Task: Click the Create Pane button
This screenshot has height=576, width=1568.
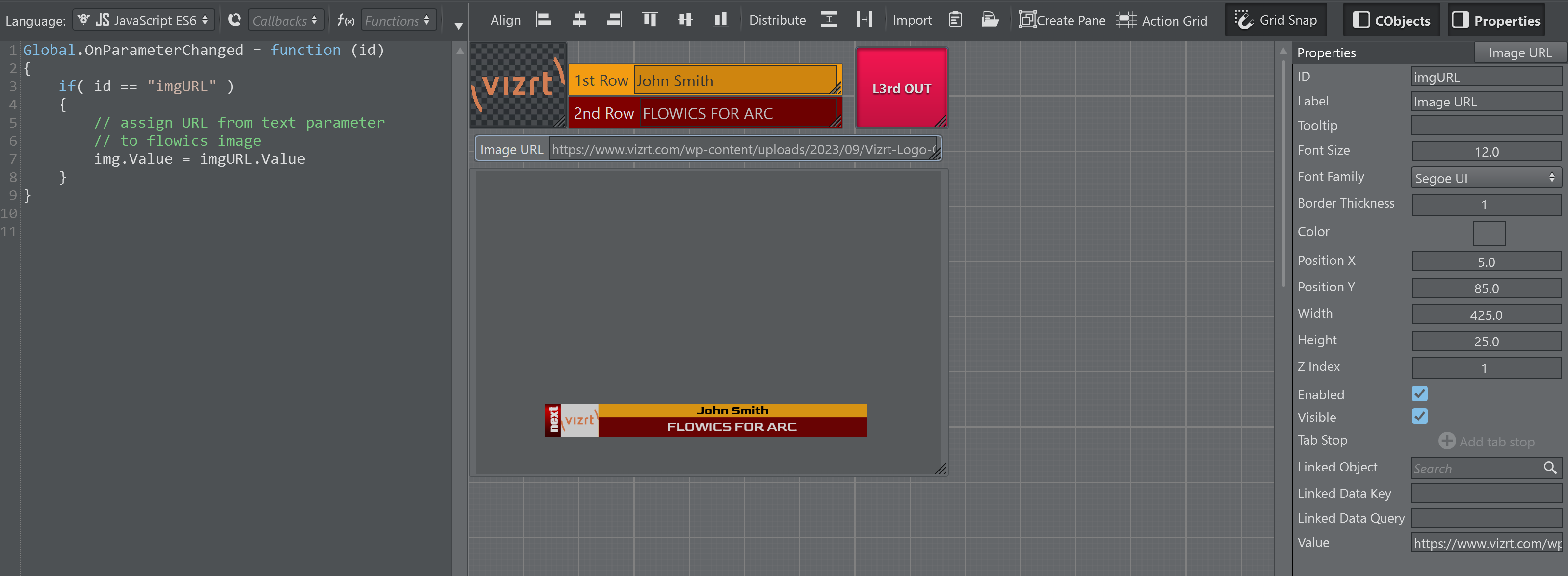Action: pyautogui.click(x=1062, y=20)
